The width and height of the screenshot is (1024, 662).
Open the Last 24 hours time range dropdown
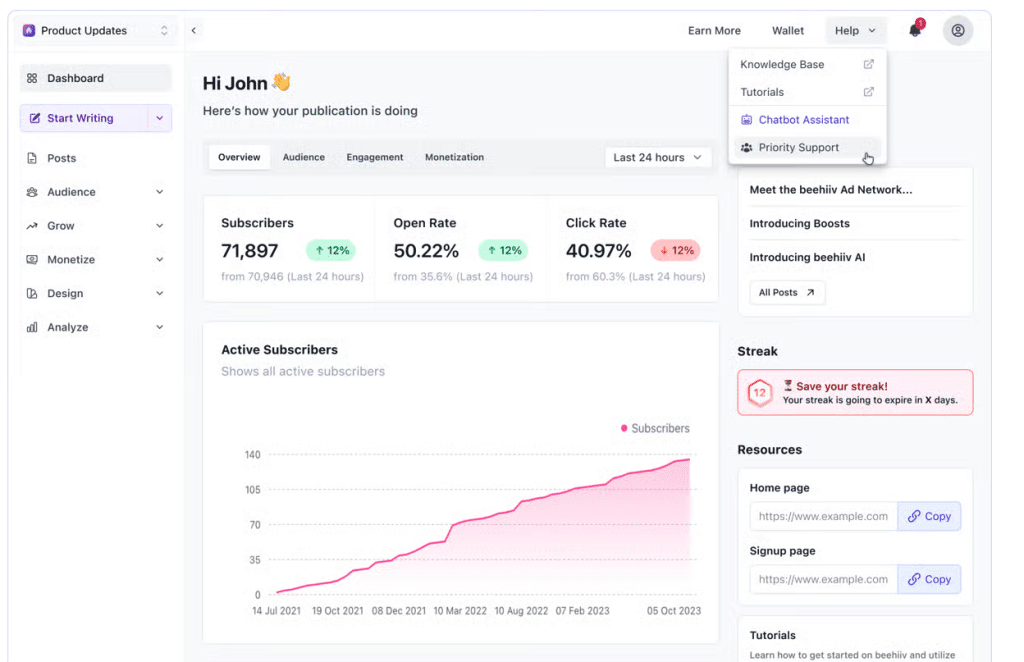[x=658, y=157]
